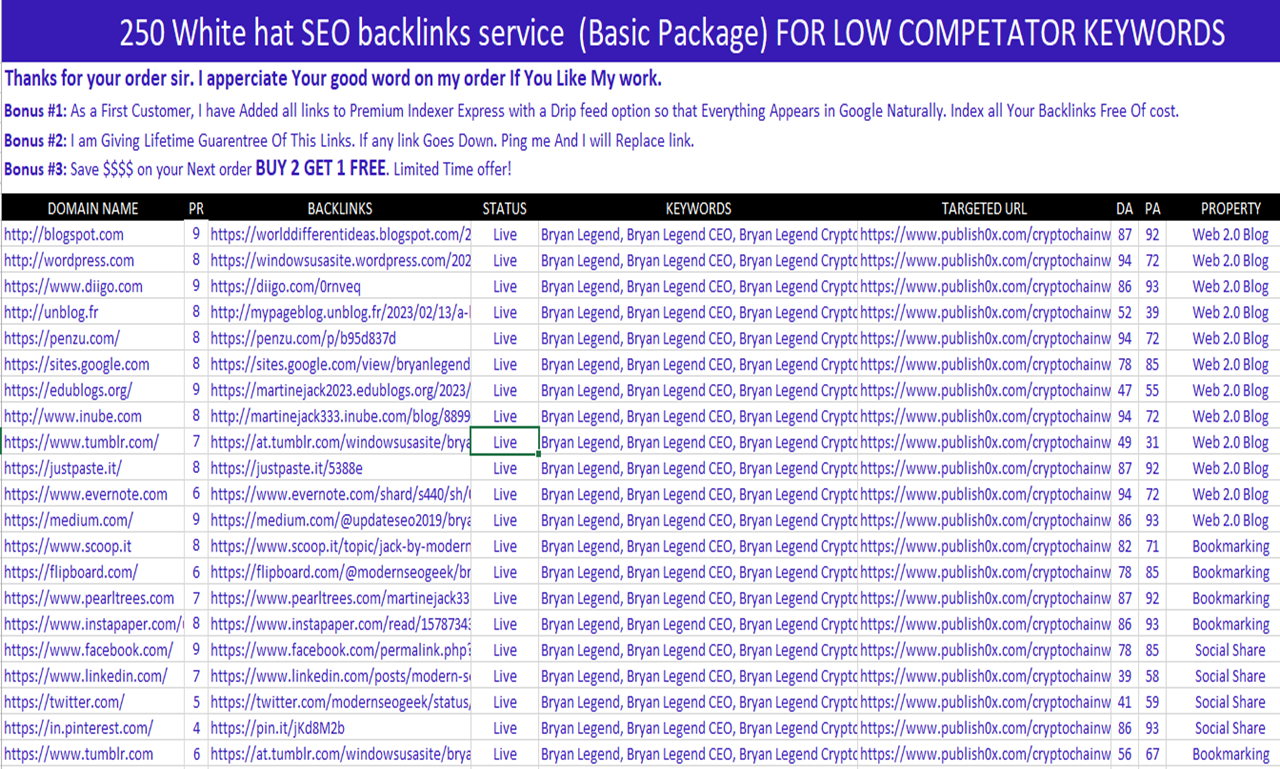Viewport: 1280px width, 769px height.
Task: Click the https://www.linkedin.com/ domain link
Action: point(86,676)
